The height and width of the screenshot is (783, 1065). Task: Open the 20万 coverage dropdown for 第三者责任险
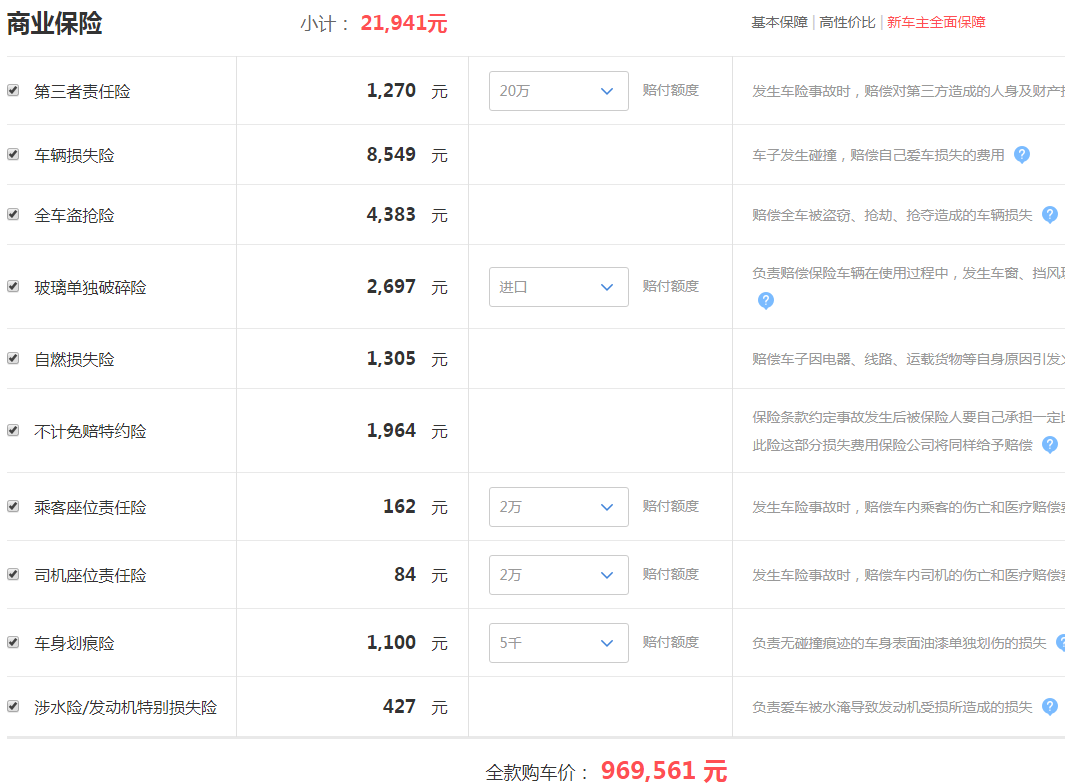[558, 91]
